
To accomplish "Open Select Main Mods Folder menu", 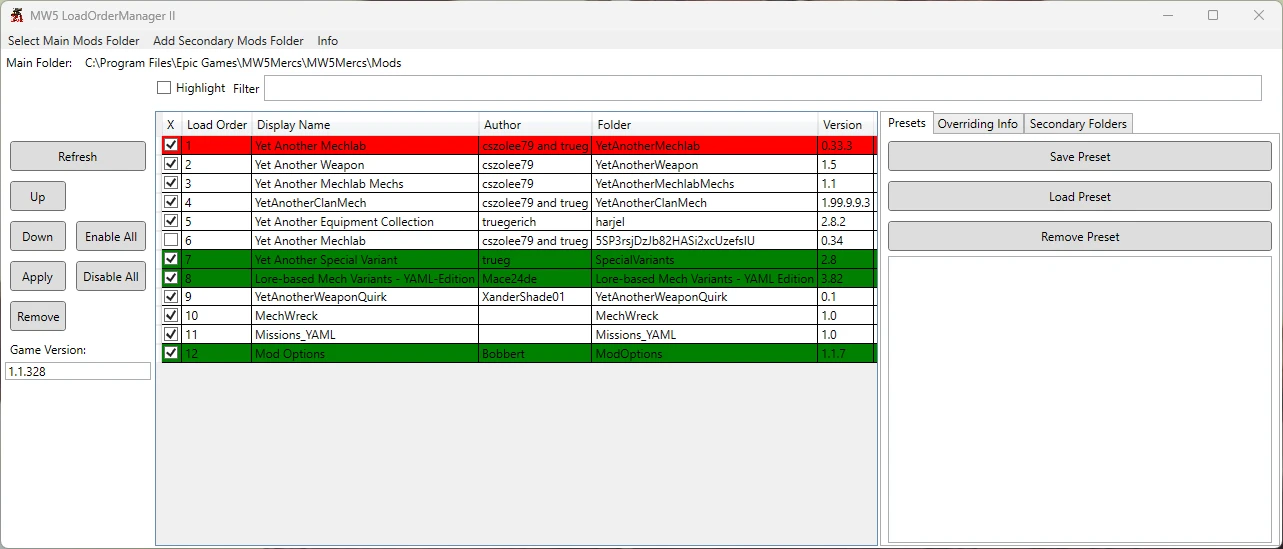I will click(74, 41).
